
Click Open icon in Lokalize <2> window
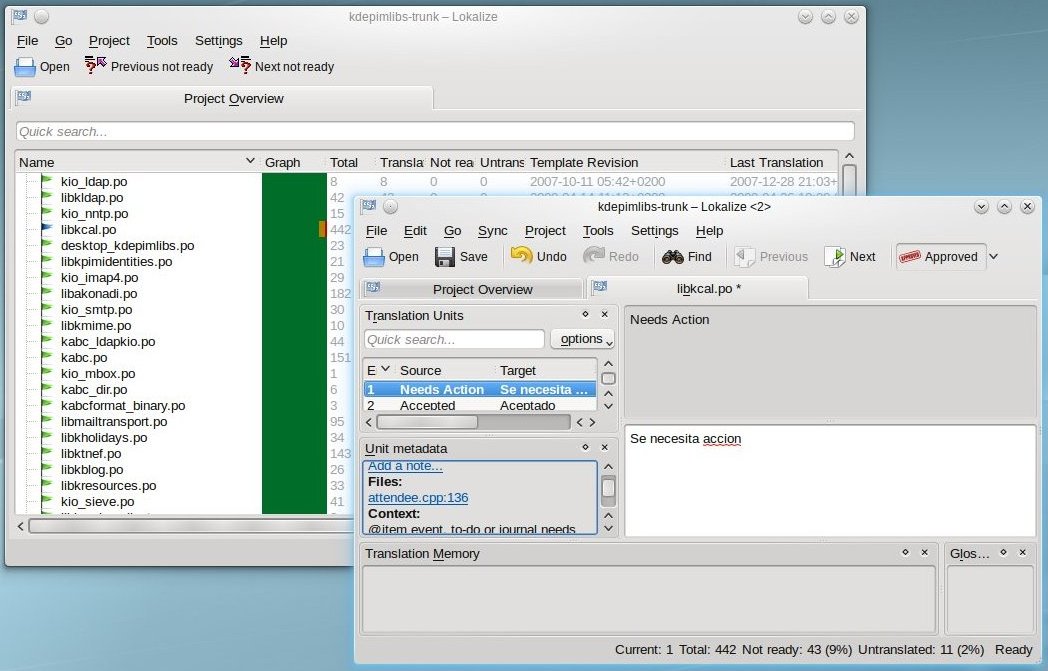(374, 257)
